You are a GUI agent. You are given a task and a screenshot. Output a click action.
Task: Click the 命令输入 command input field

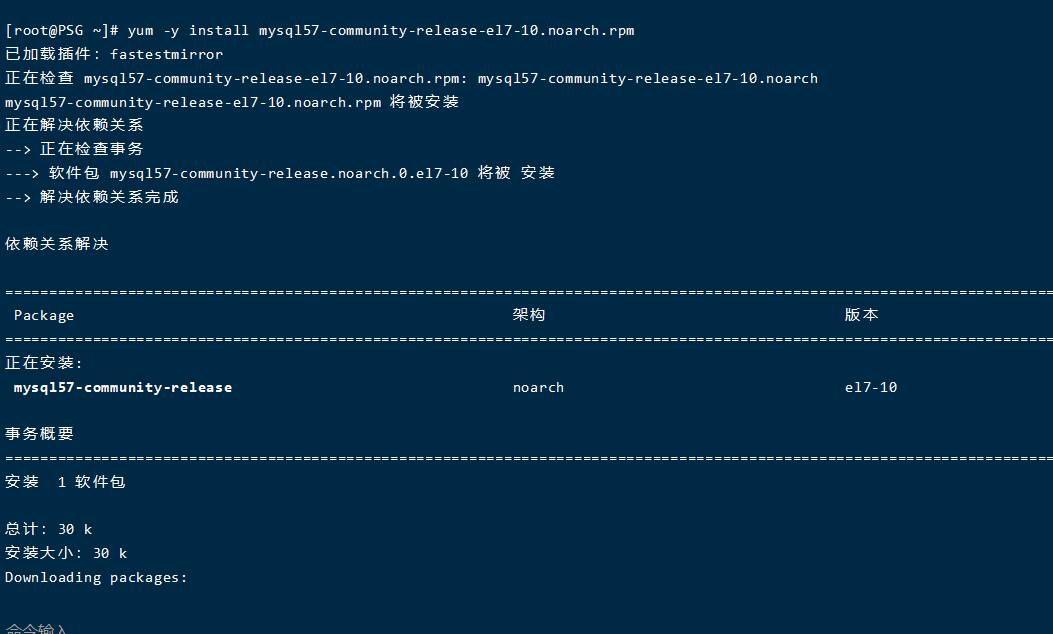point(36,629)
